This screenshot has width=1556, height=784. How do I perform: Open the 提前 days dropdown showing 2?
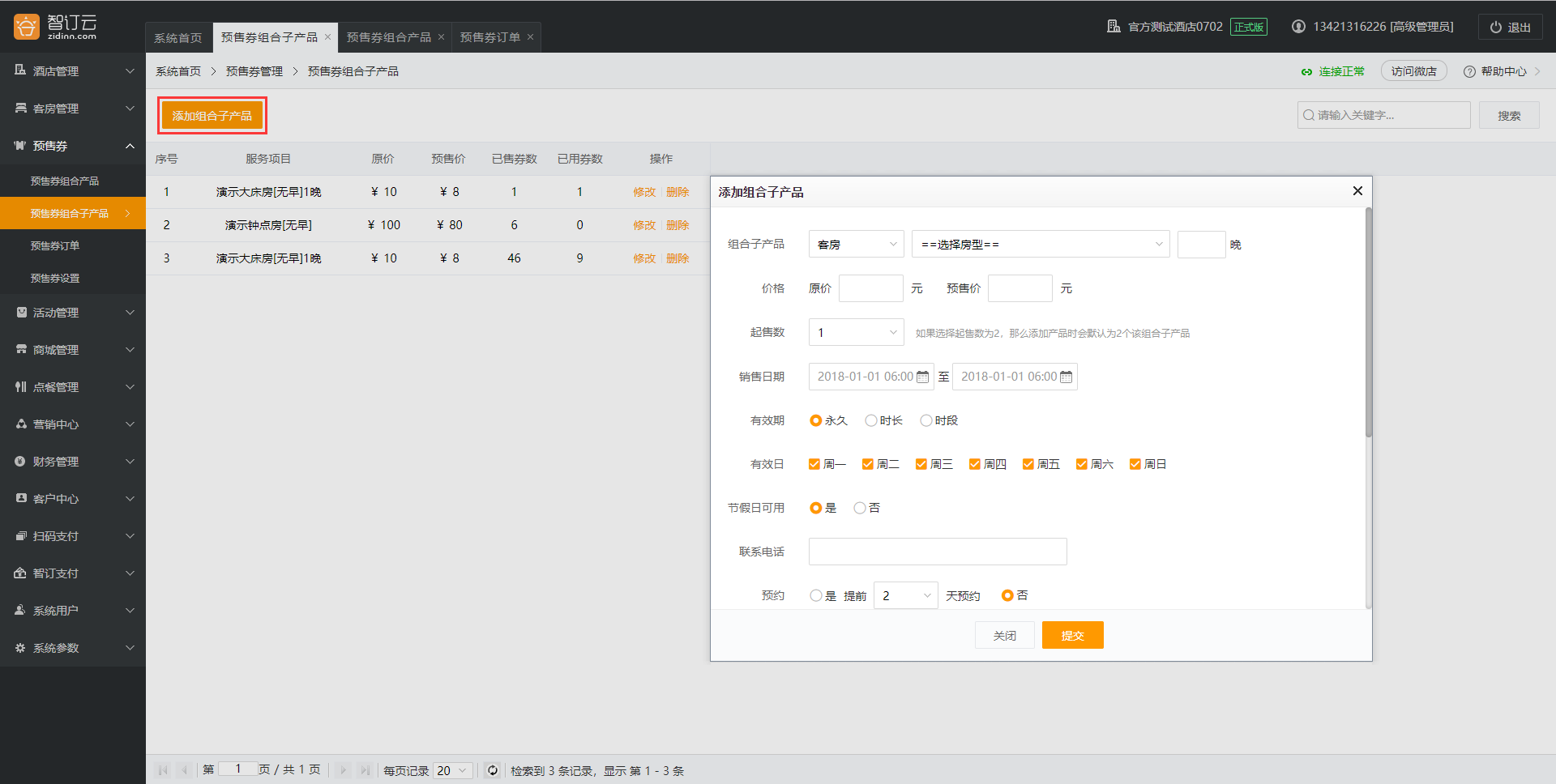[x=905, y=595]
